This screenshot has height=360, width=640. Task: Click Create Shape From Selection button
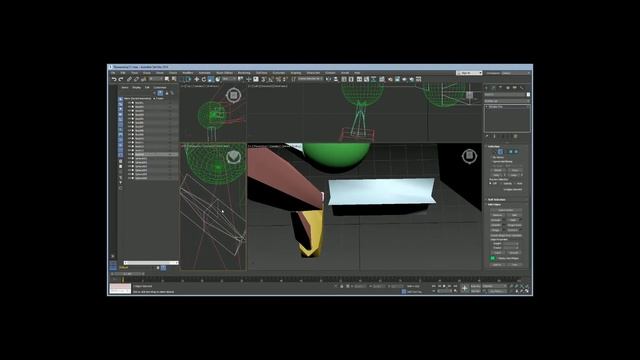point(507,236)
